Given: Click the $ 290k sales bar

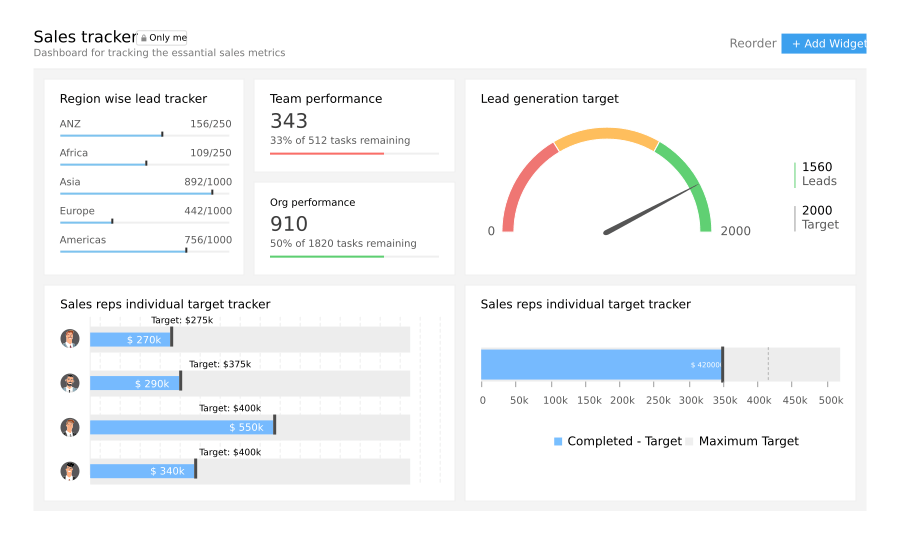Looking at the screenshot, I should pyautogui.click(x=135, y=383).
